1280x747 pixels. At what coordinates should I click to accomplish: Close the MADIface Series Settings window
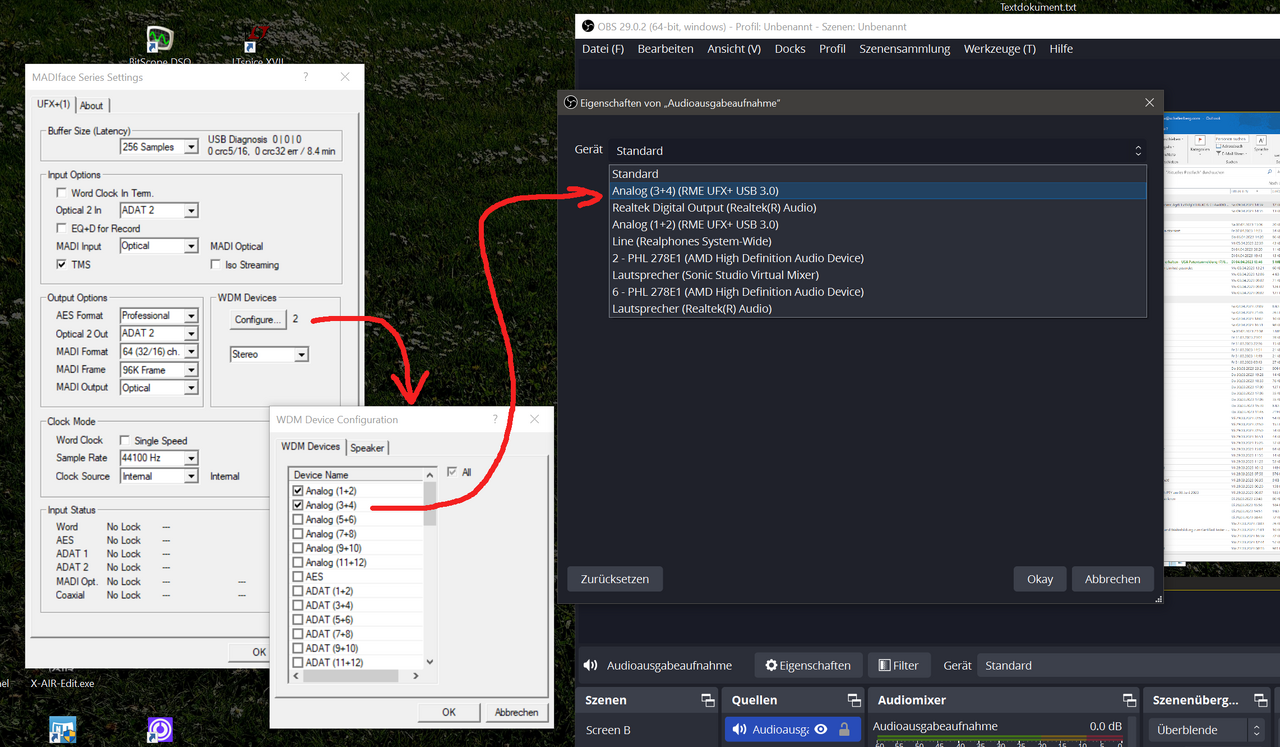(345, 77)
